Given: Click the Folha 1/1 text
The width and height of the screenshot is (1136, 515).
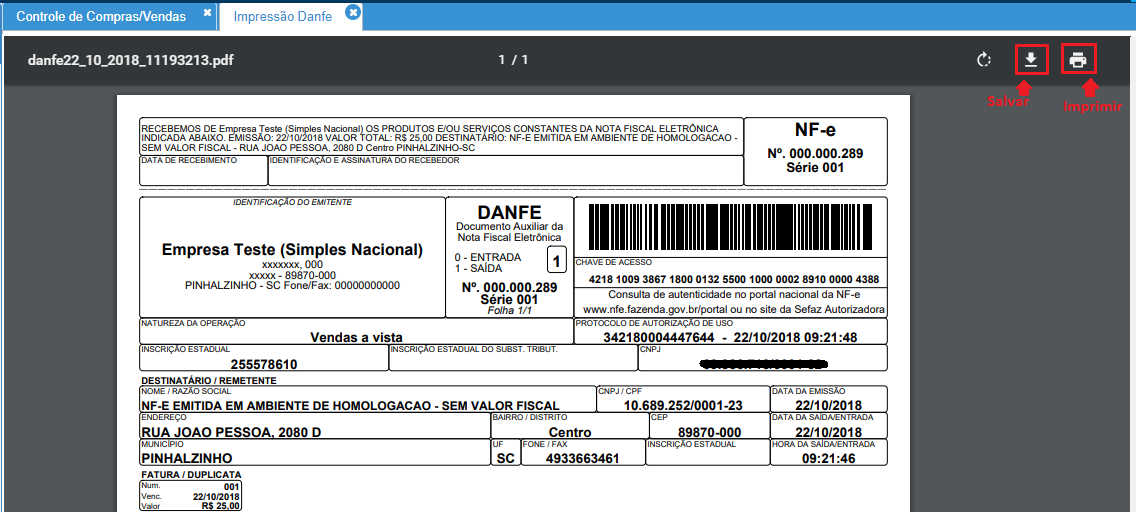Looking at the screenshot, I should (509, 310).
